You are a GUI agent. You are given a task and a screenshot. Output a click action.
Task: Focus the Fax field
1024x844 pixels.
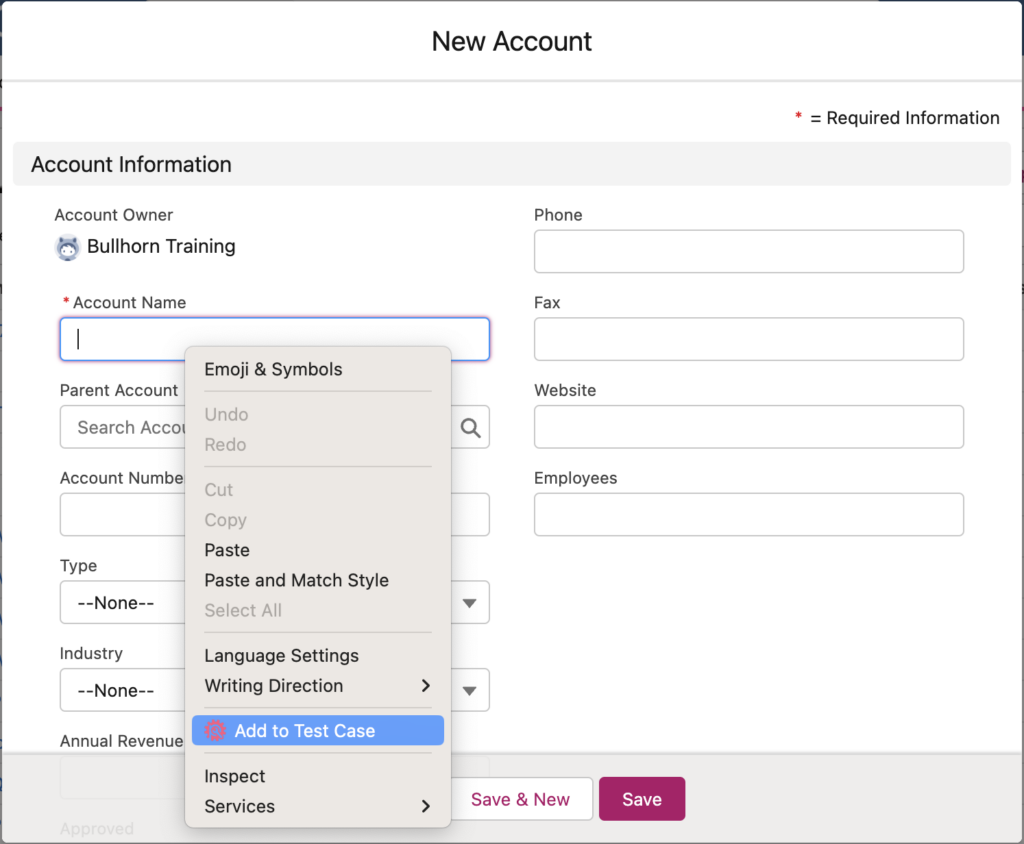click(x=748, y=339)
